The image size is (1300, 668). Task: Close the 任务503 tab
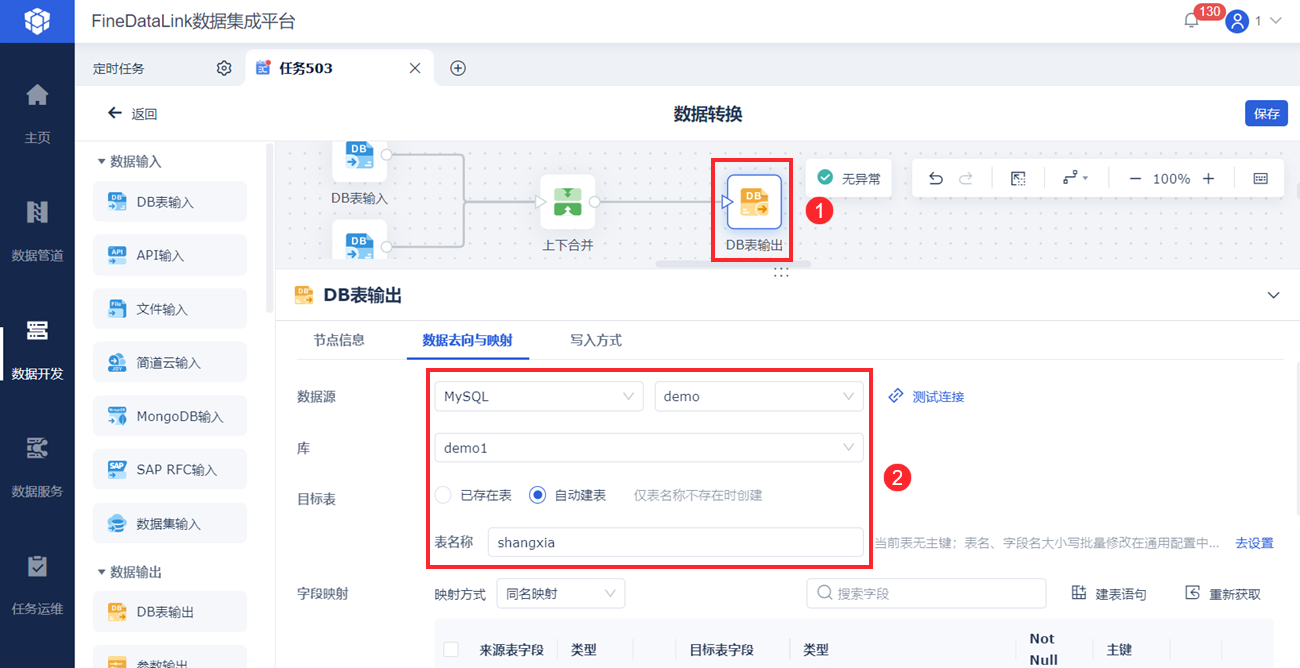tap(415, 68)
